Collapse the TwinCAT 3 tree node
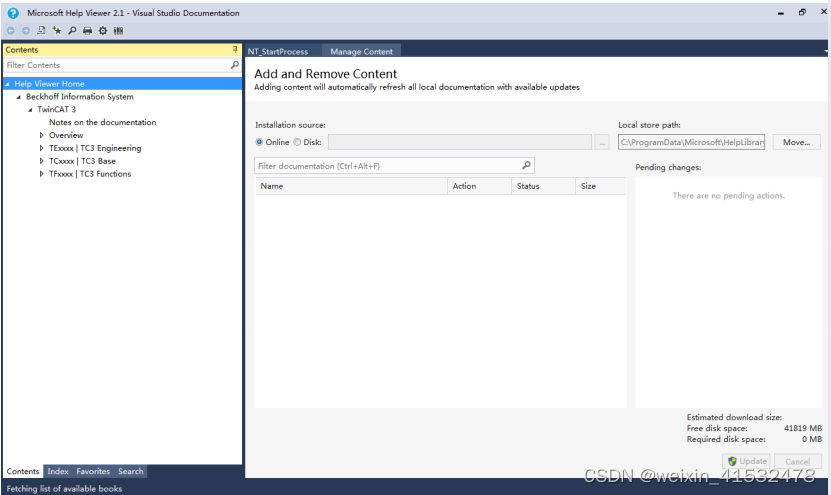831x495 pixels. pos(30,110)
